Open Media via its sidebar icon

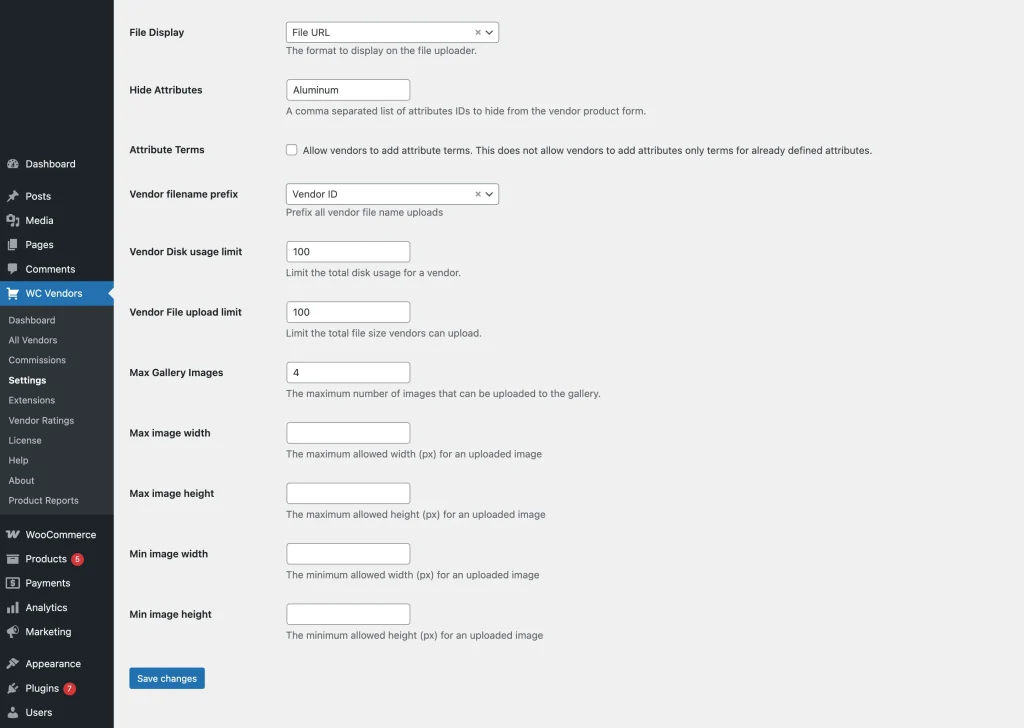13,220
